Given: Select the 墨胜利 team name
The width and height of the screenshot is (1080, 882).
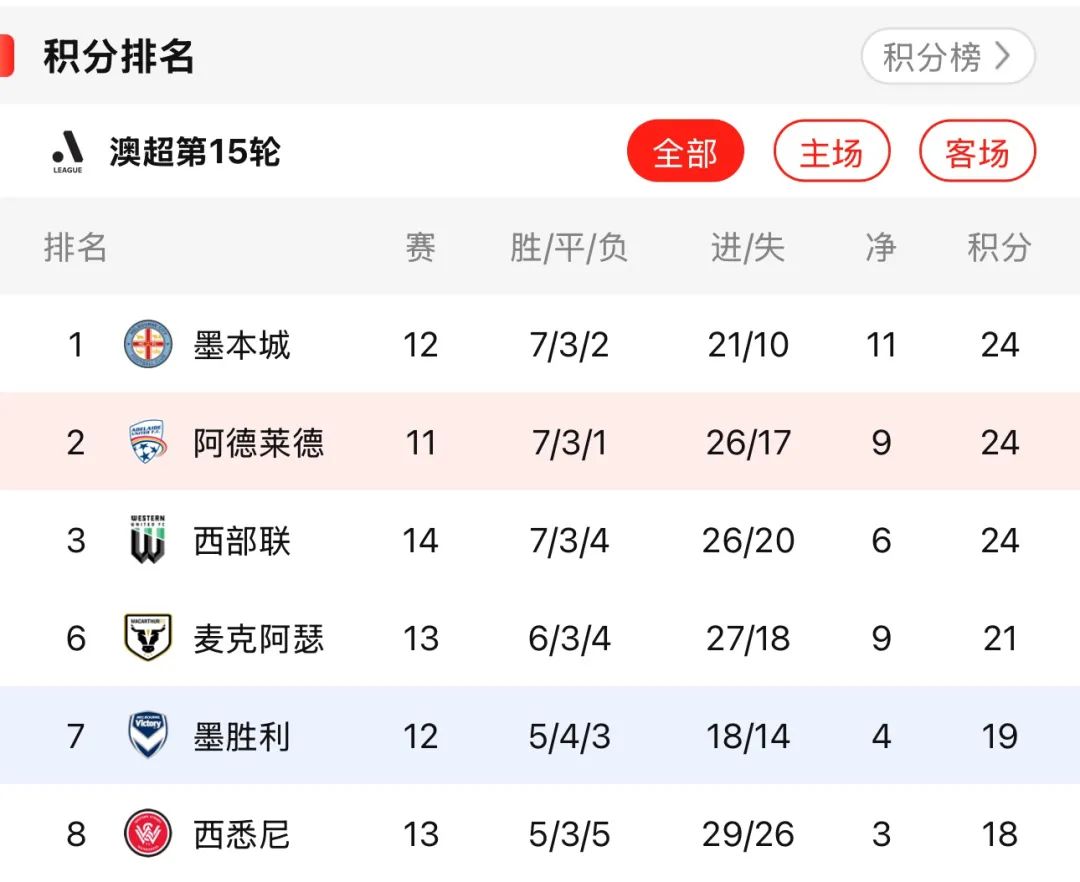Looking at the screenshot, I should pos(242,736).
